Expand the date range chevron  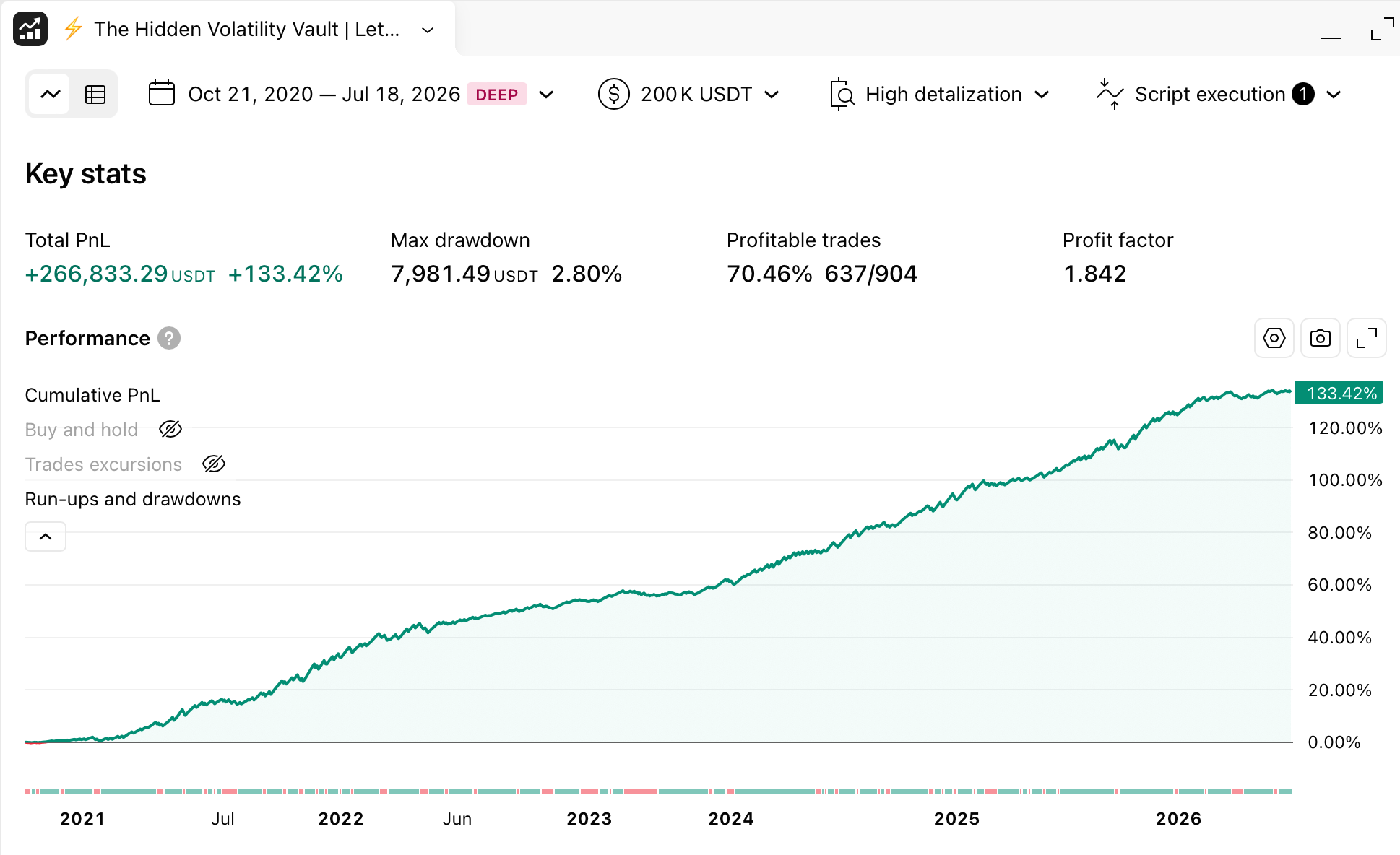pos(546,95)
